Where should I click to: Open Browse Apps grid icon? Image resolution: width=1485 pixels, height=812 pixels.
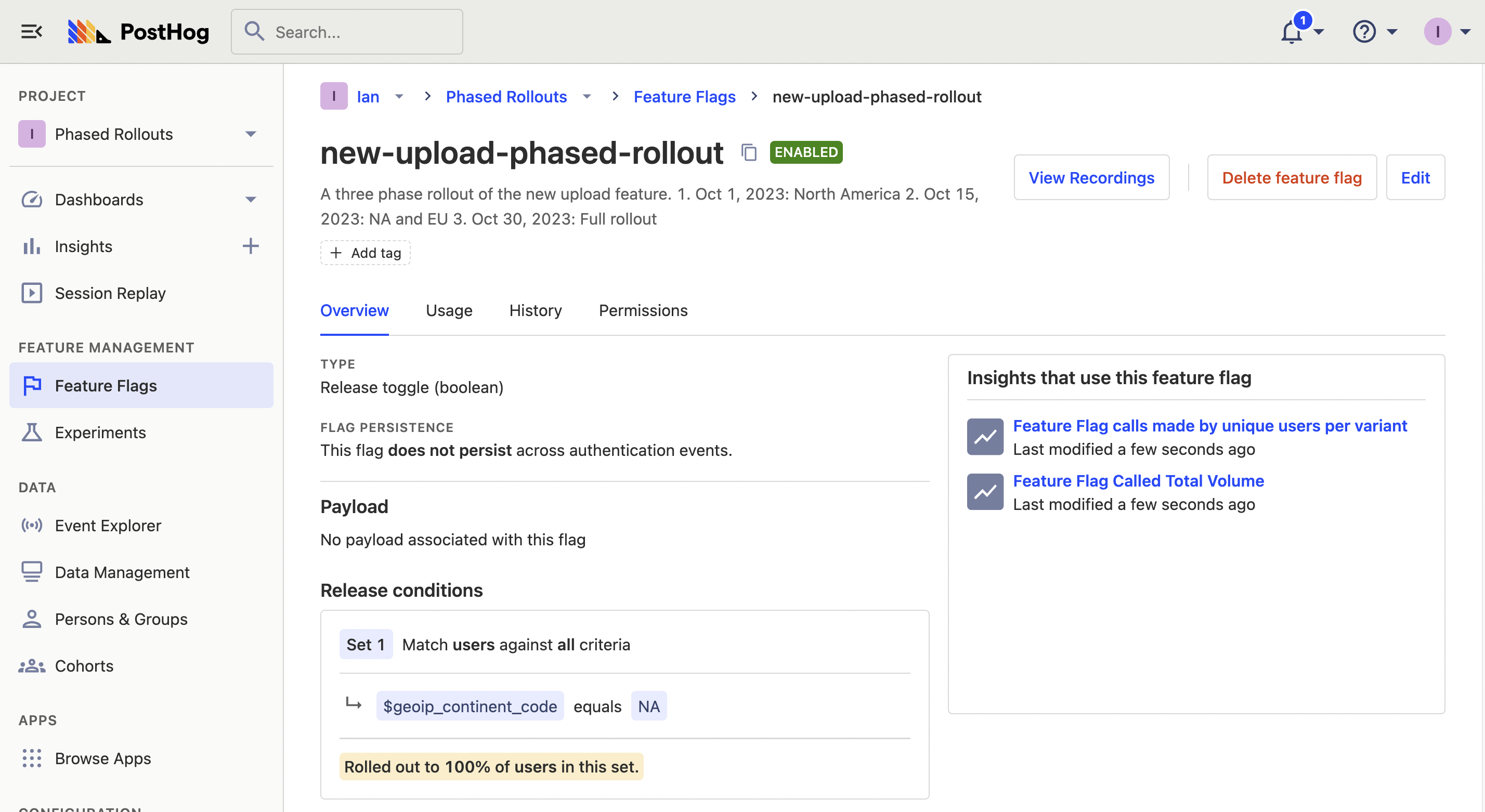tap(32, 758)
